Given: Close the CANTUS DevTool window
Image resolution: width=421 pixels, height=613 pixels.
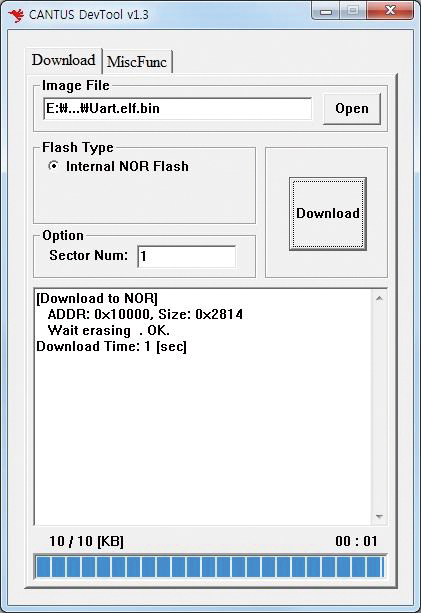Looking at the screenshot, I should (x=390, y=11).
